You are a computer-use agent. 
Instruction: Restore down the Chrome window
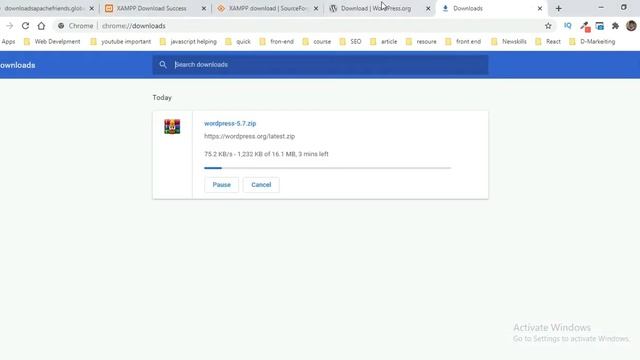point(624,7)
